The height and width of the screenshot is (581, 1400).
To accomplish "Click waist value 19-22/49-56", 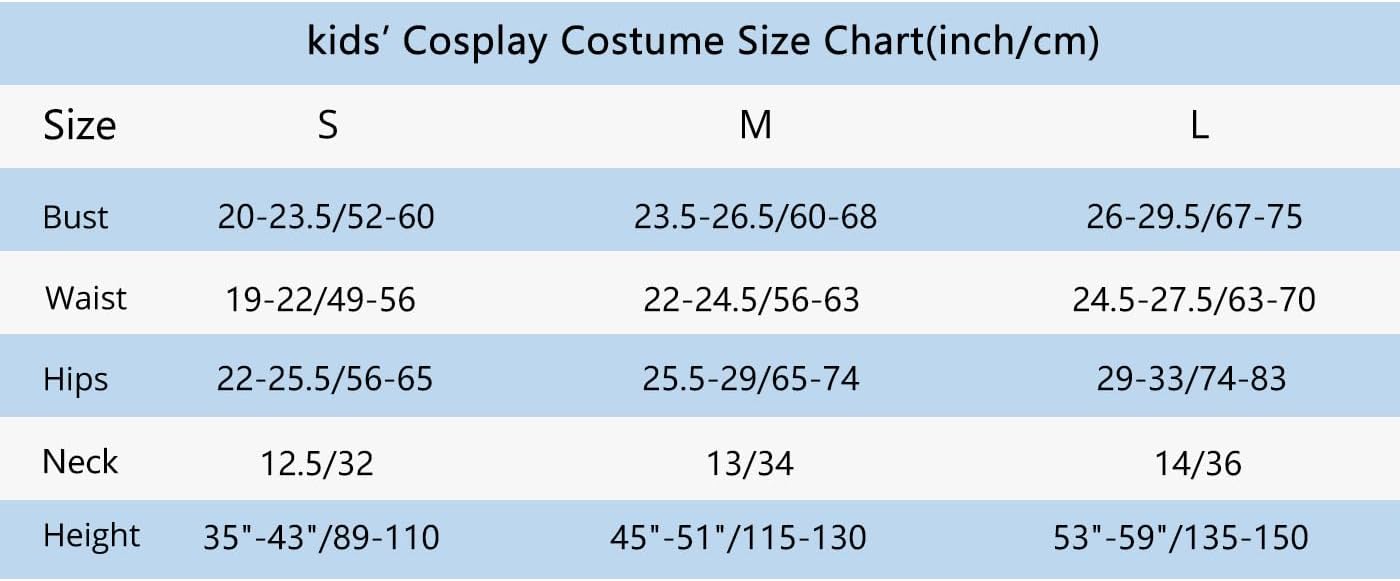I will click(x=320, y=298).
